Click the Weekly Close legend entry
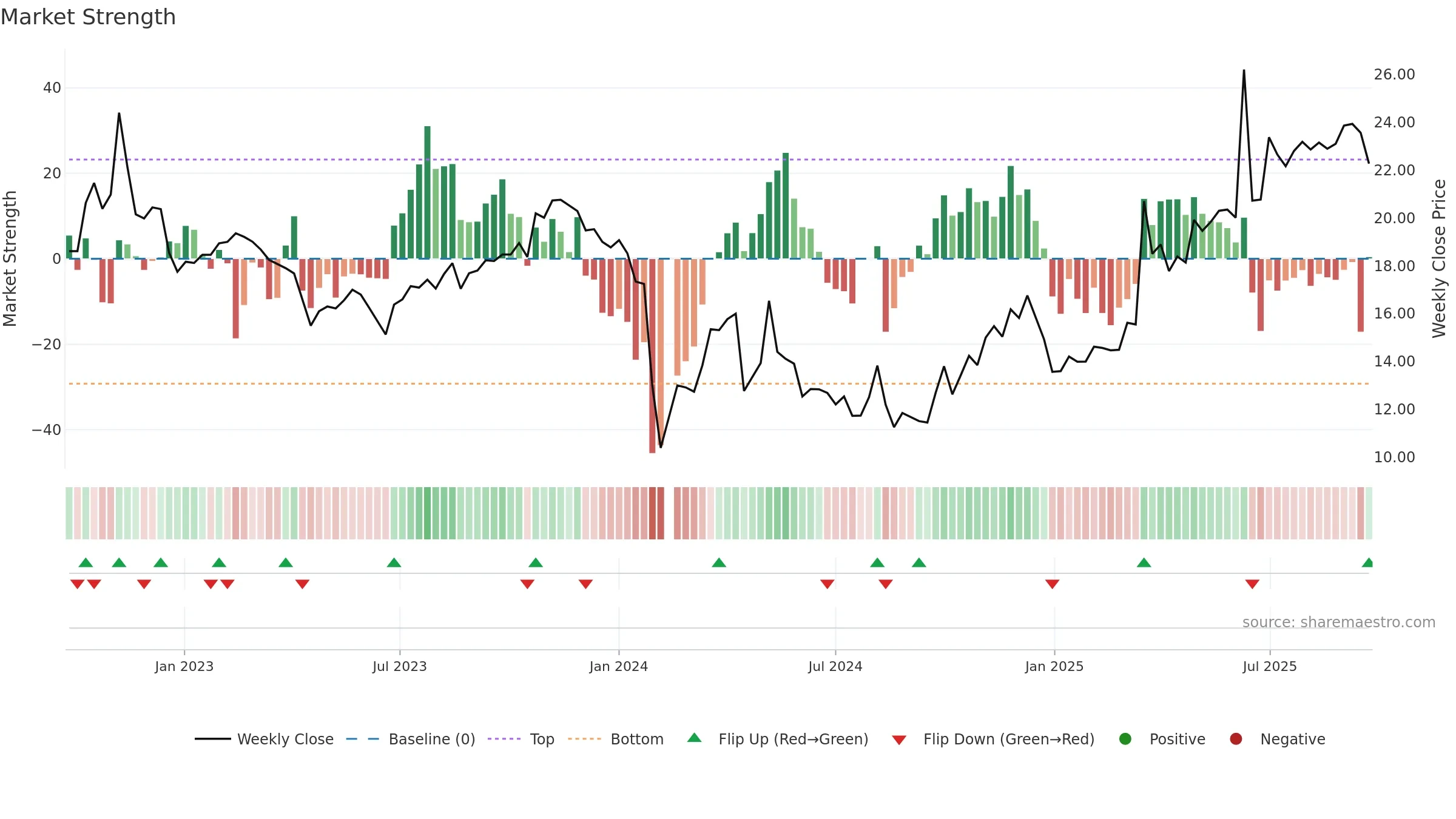 [264, 739]
